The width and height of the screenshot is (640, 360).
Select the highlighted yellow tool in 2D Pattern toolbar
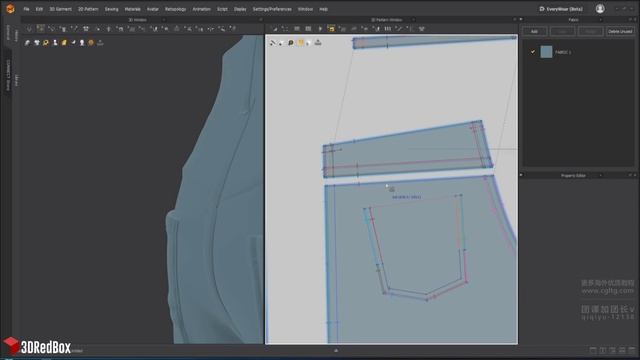331,29
